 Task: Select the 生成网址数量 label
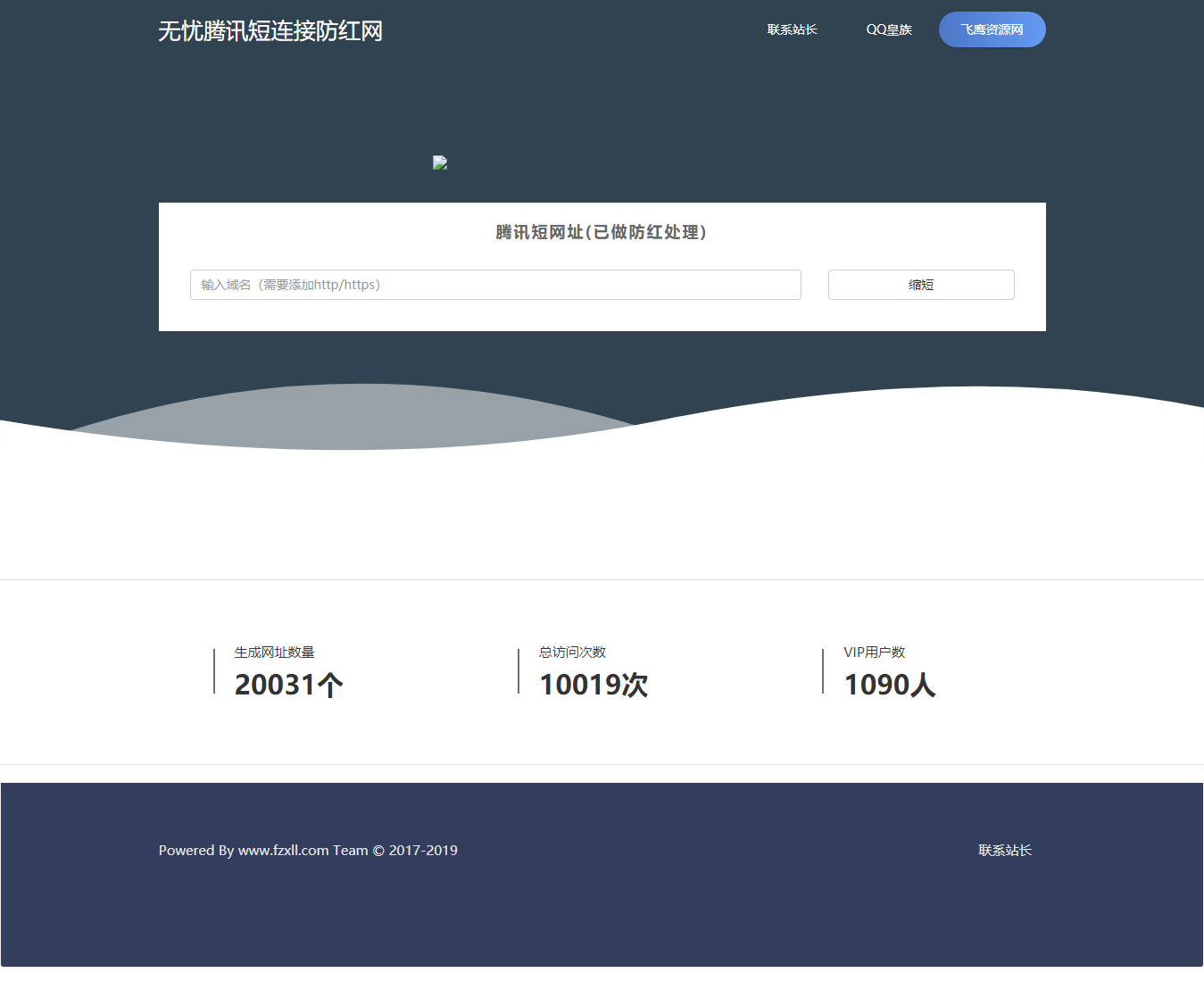pos(275,653)
